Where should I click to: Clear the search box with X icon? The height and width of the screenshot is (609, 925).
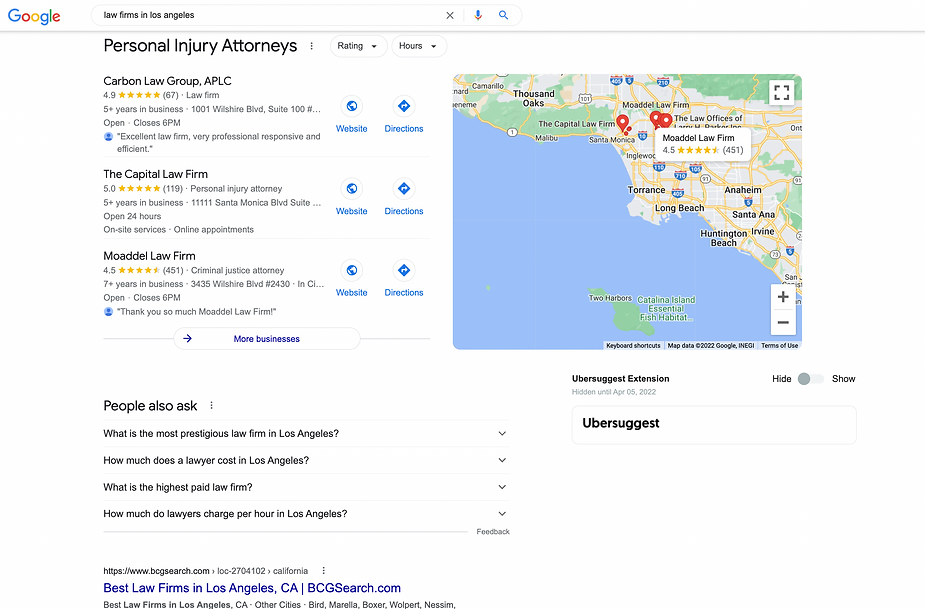[450, 15]
